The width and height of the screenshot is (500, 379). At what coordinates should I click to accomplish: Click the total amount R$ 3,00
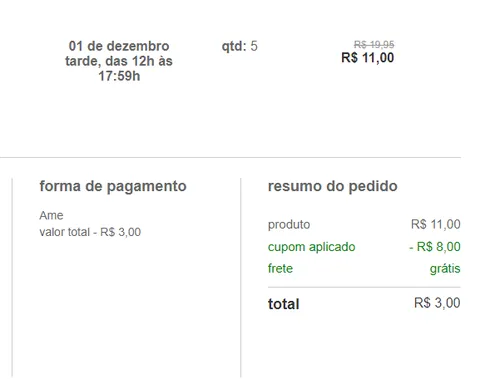[x=437, y=303]
